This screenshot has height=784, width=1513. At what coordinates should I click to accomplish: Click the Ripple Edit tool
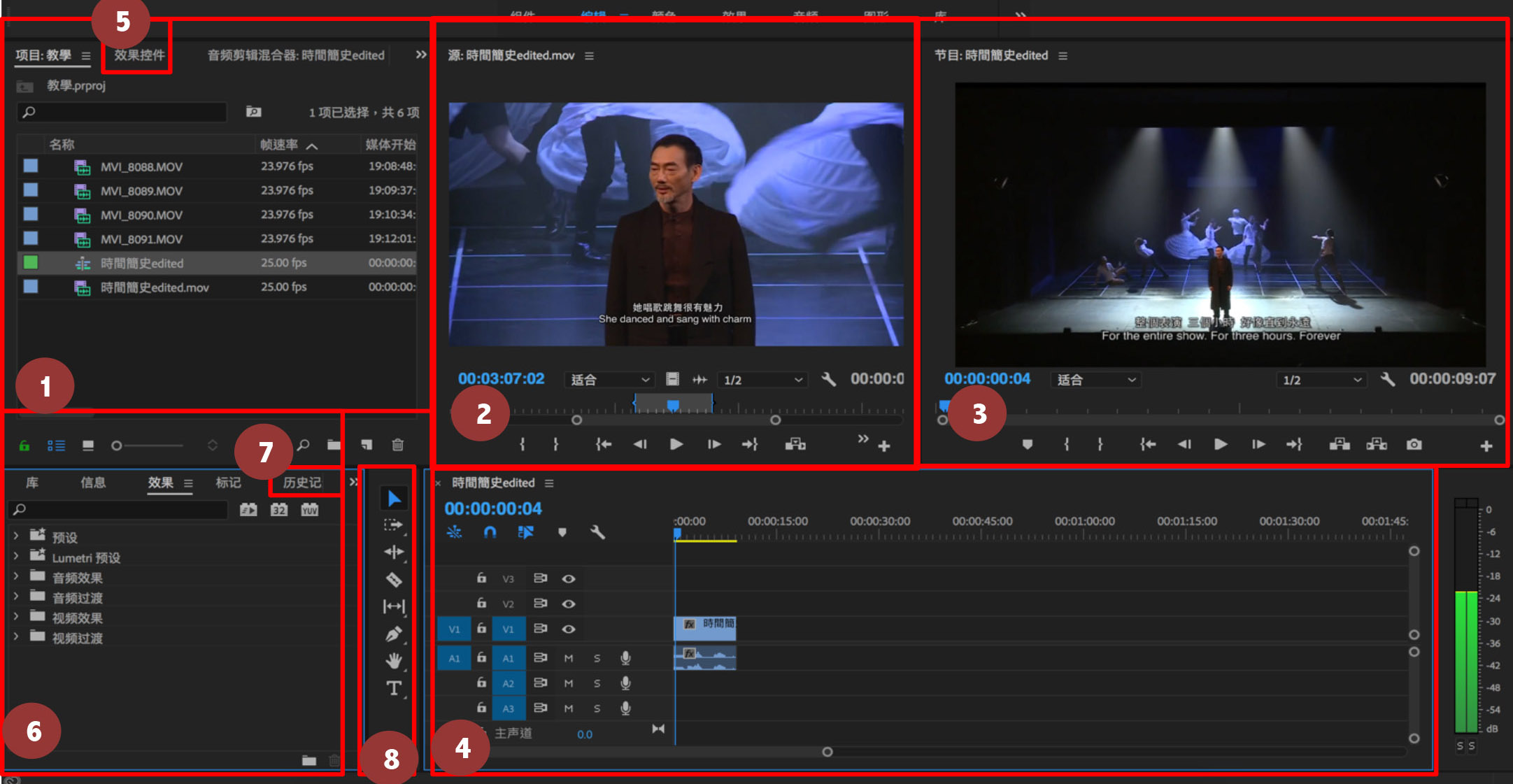click(394, 552)
